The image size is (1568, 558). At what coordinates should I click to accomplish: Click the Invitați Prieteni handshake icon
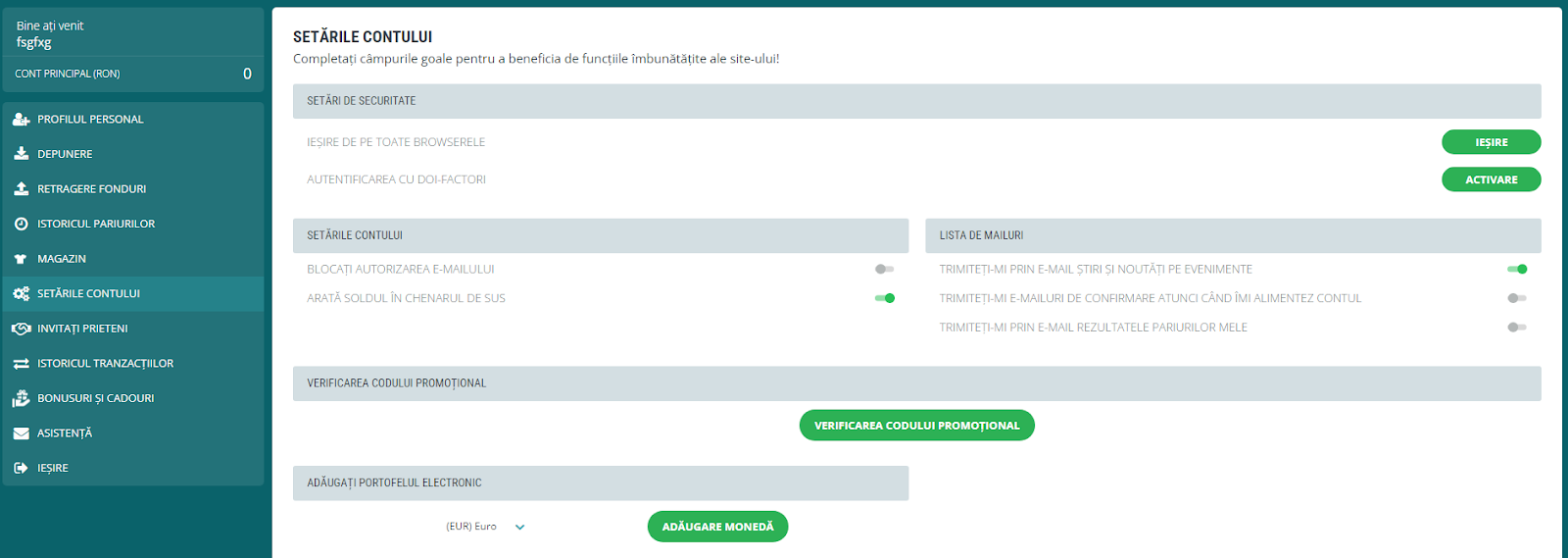[x=21, y=329]
